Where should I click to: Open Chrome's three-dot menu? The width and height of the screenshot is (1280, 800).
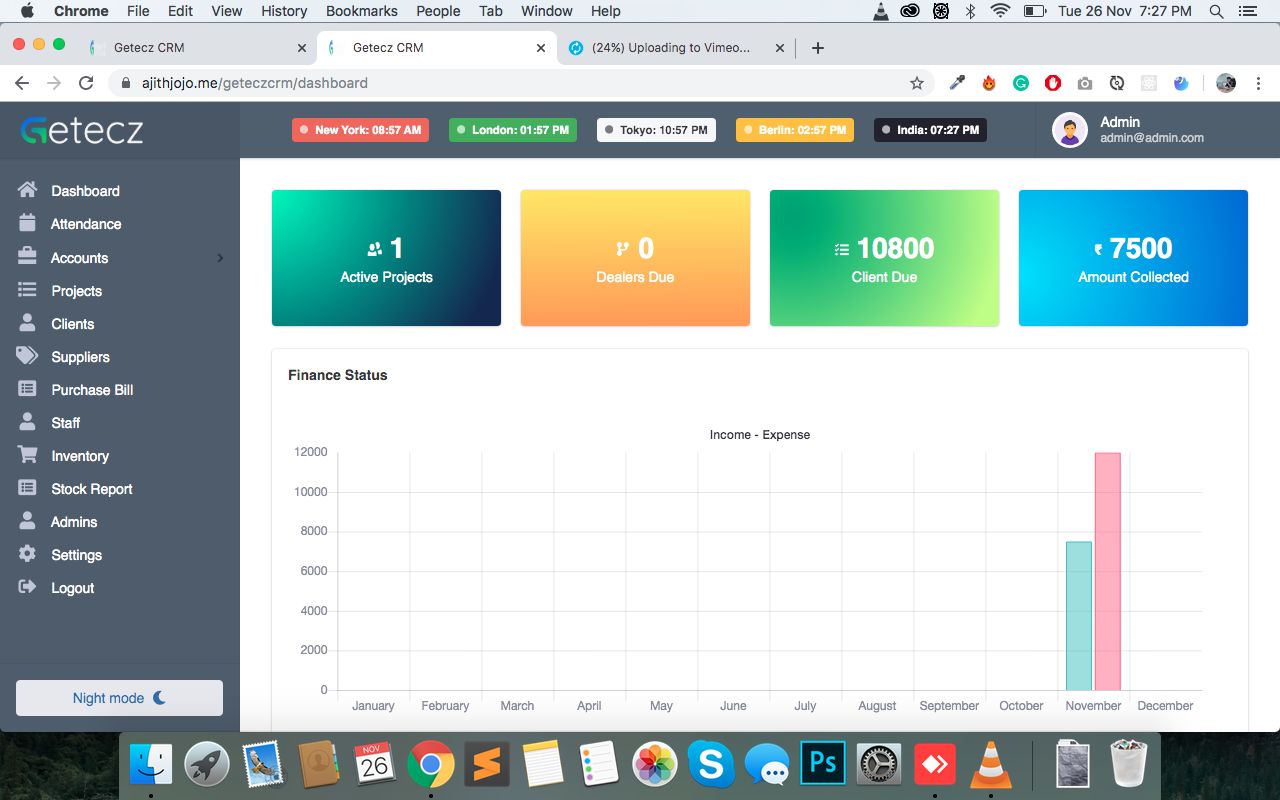point(1258,83)
